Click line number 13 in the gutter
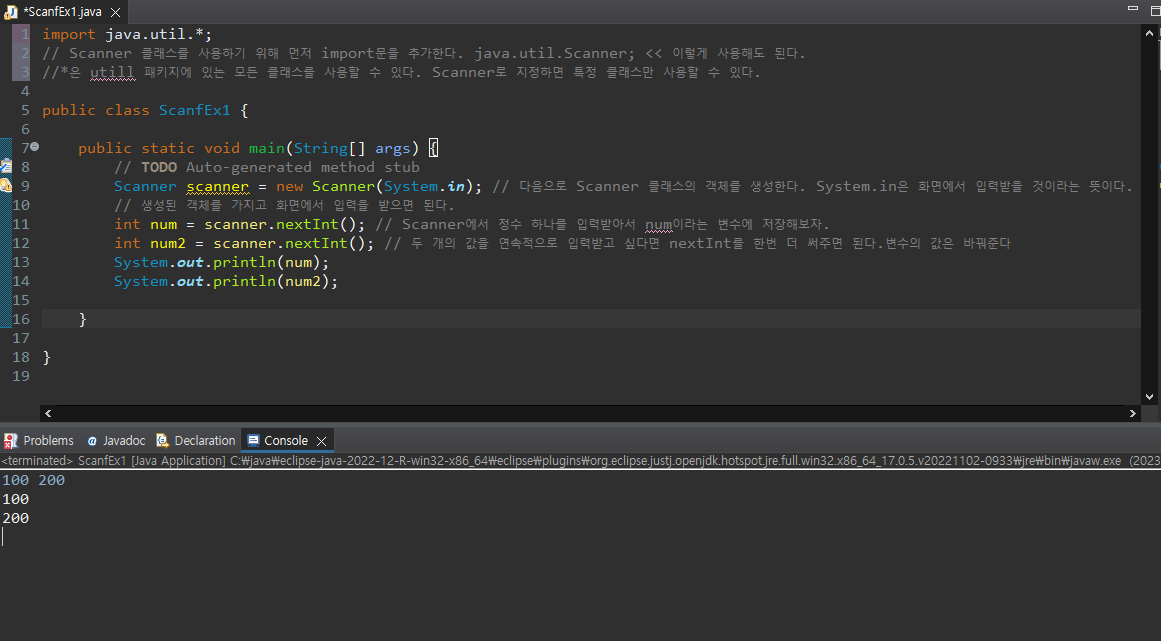 point(21,262)
